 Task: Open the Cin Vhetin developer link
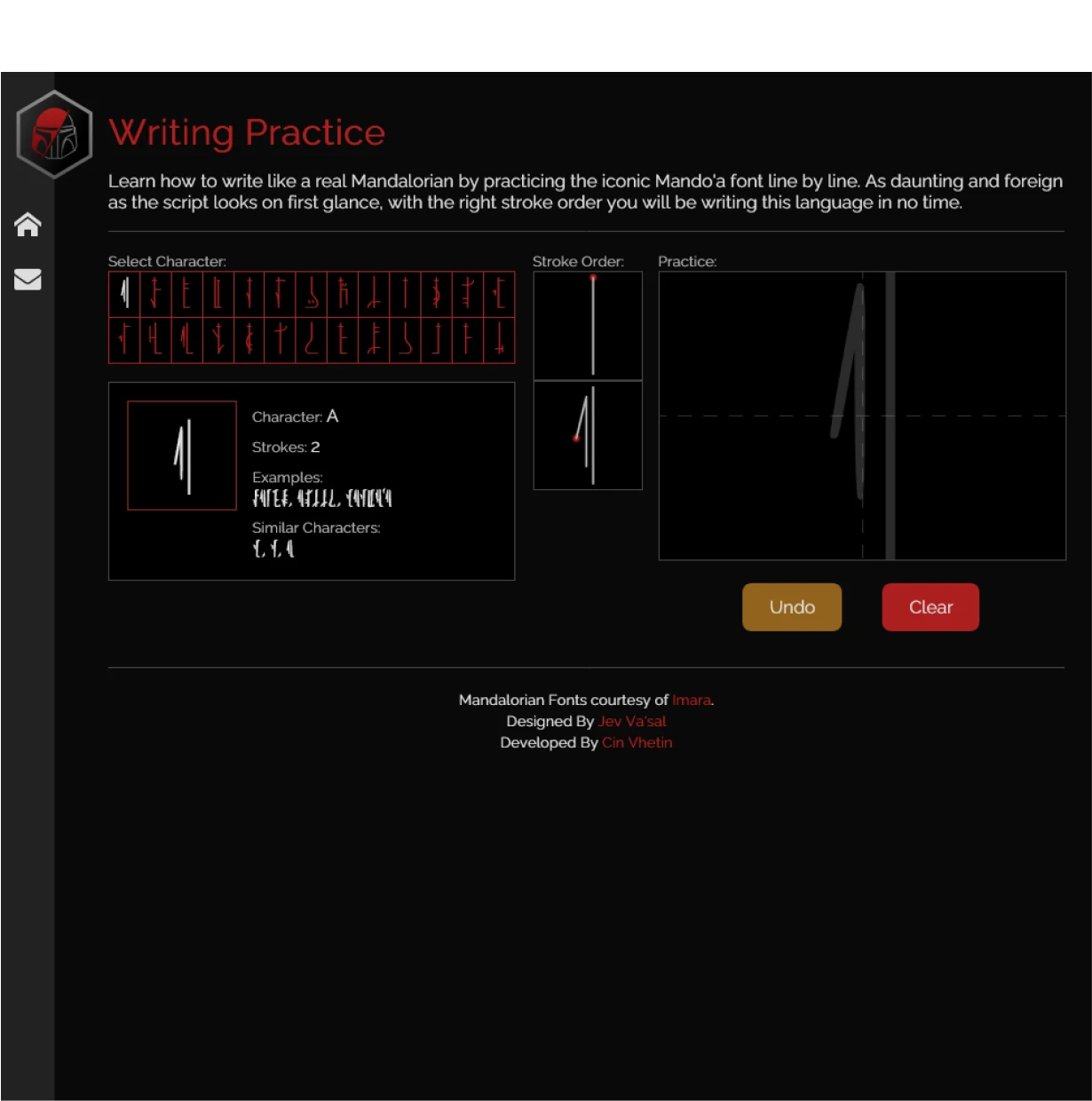[x=637, y=742]
